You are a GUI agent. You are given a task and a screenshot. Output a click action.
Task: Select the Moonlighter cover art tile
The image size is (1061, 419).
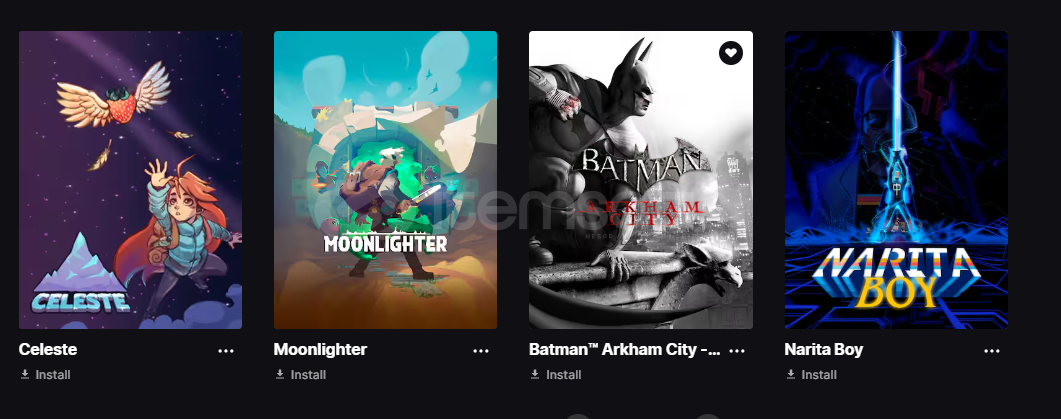385,180
